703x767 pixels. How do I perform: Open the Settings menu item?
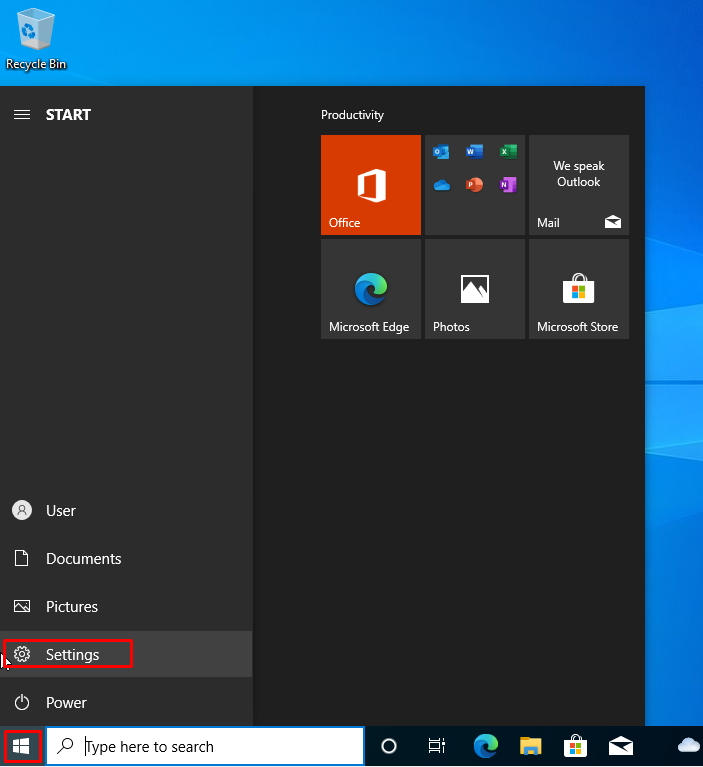(72, 655)
